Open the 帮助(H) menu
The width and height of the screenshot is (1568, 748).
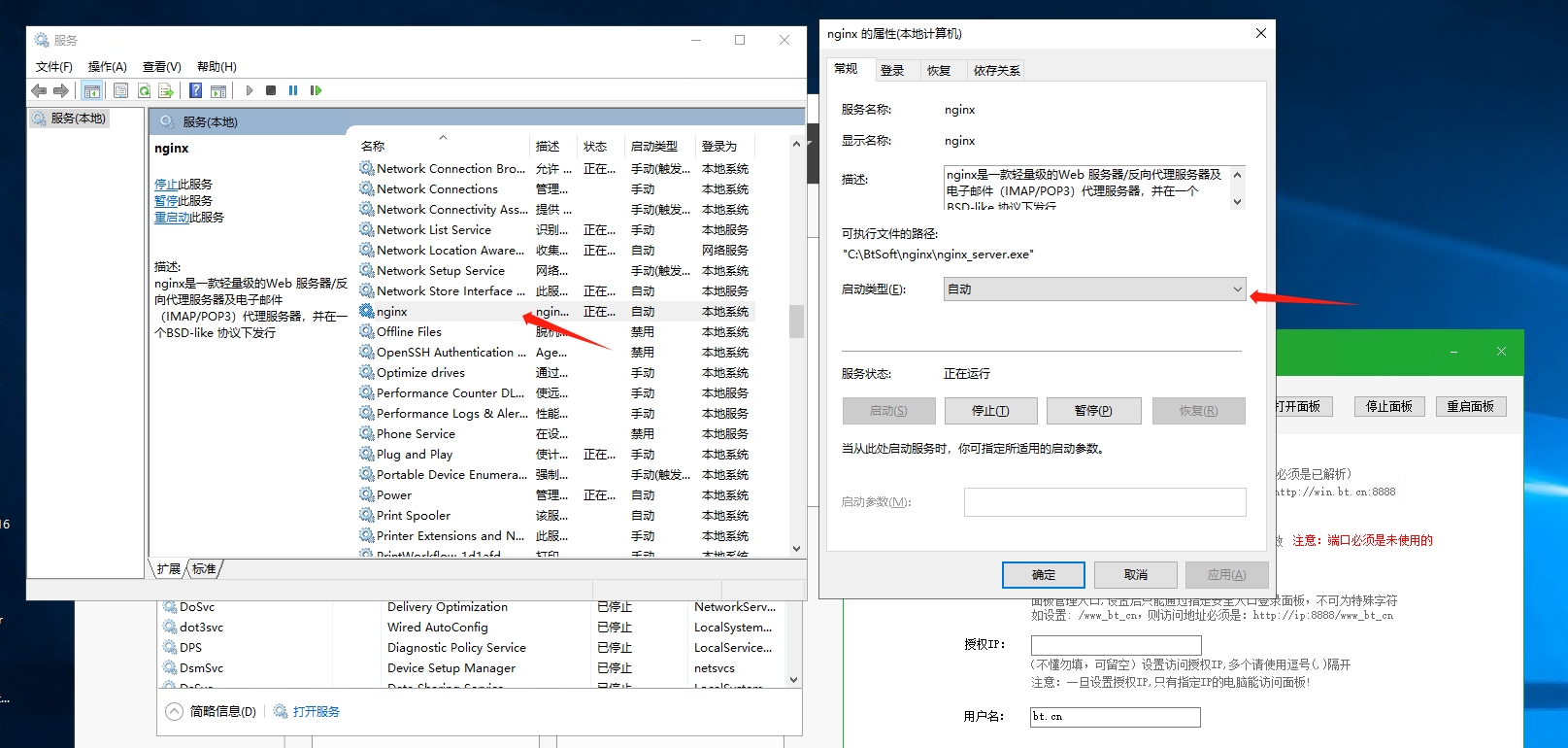[x=217, y=67]
